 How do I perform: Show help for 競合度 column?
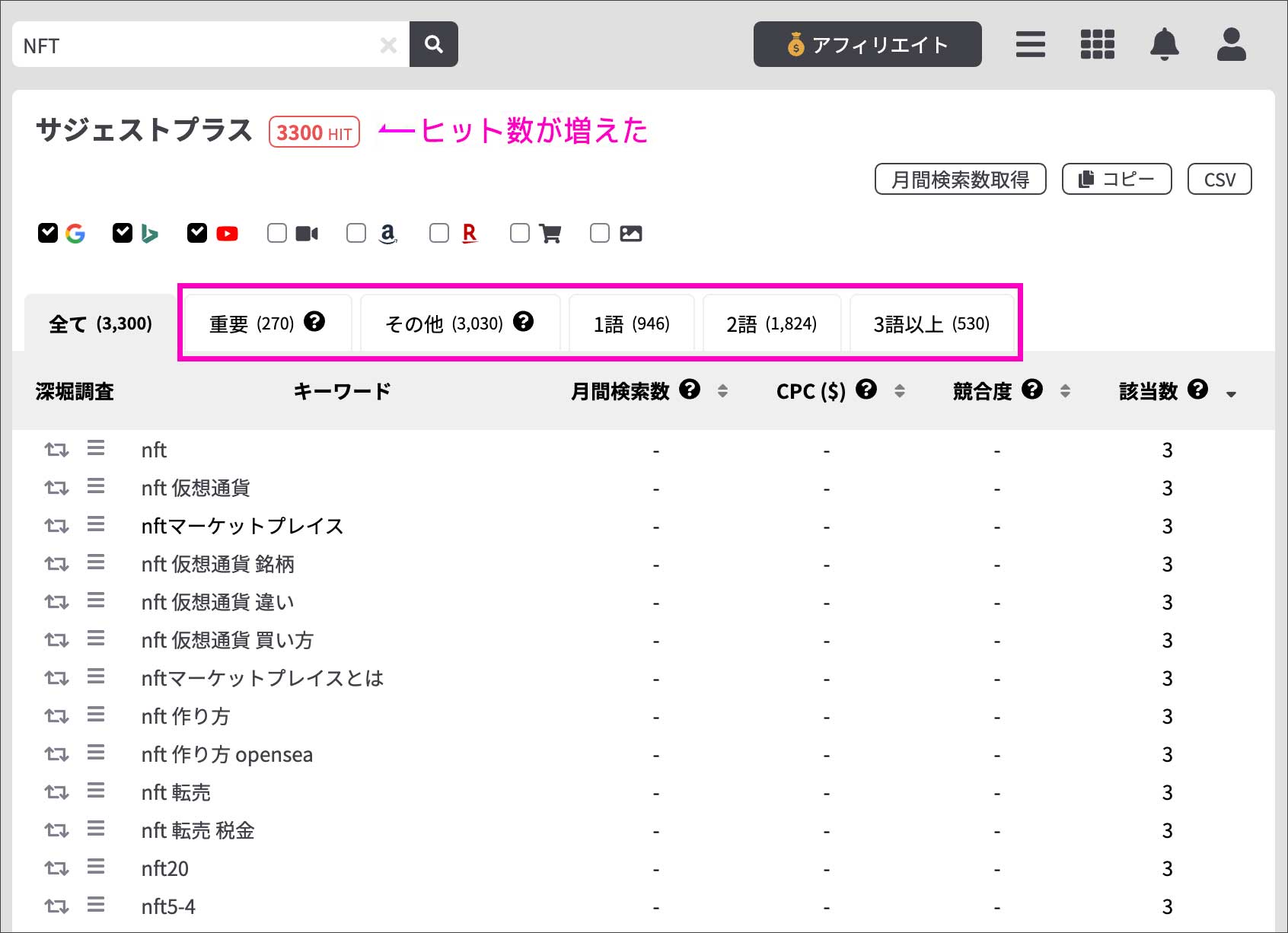[1031, 390]
